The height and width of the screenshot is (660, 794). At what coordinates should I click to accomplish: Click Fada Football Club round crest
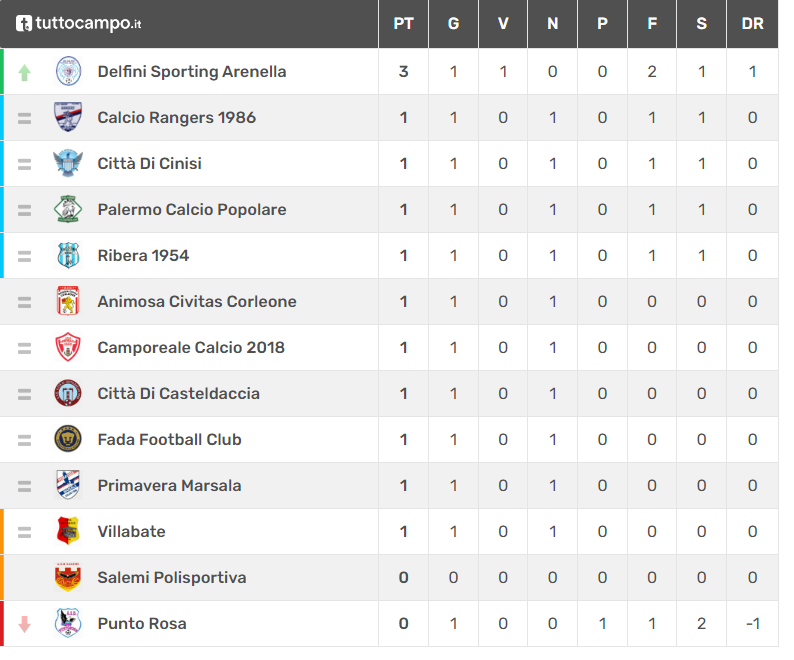point(68,439)
